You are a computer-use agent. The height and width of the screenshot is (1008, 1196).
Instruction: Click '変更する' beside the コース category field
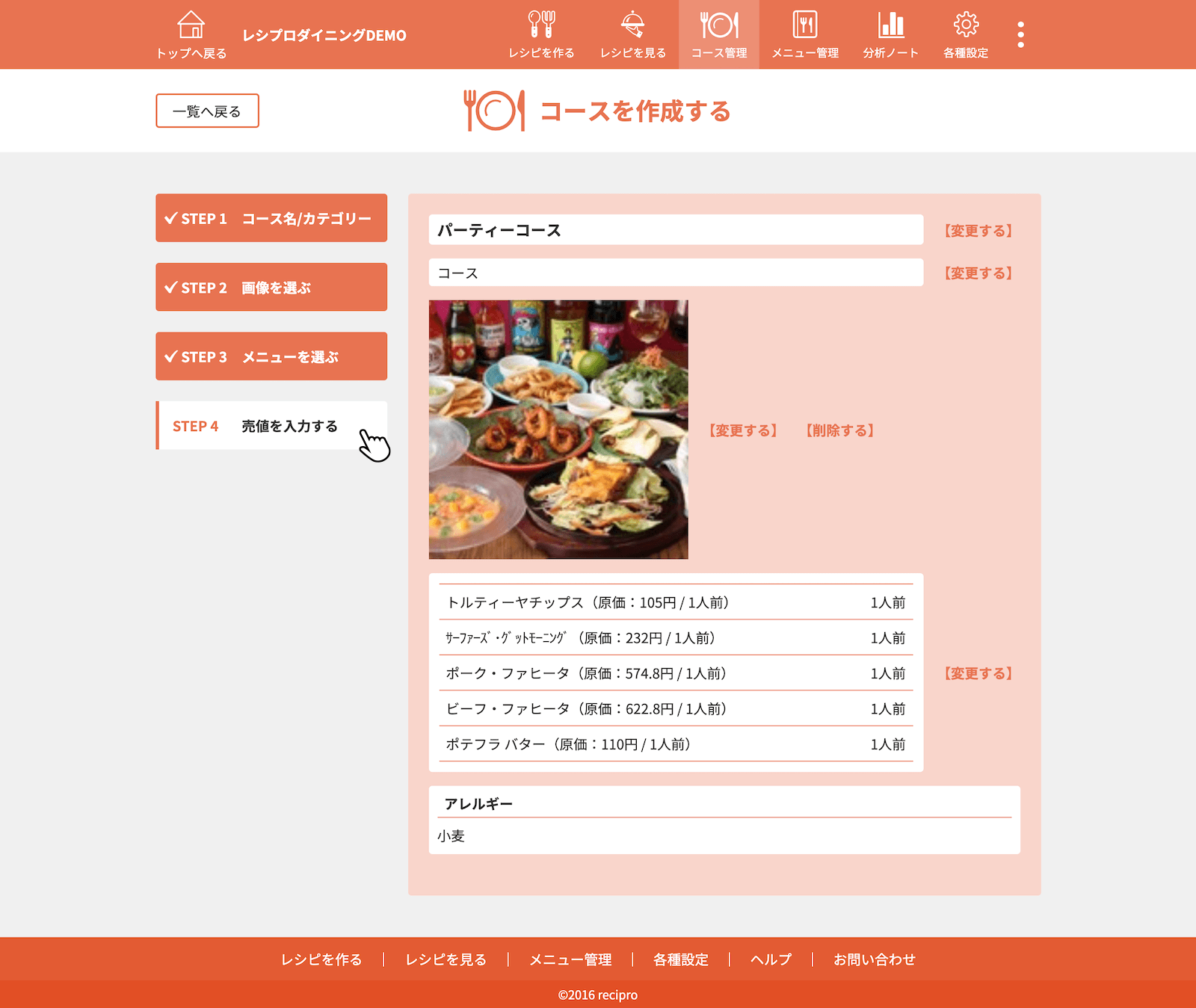pos(978,273)
